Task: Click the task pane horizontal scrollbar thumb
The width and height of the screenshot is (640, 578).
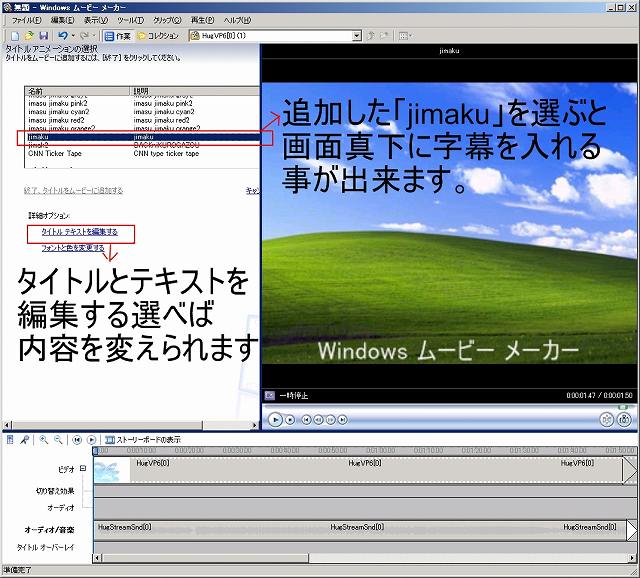Action: point(106,425)
